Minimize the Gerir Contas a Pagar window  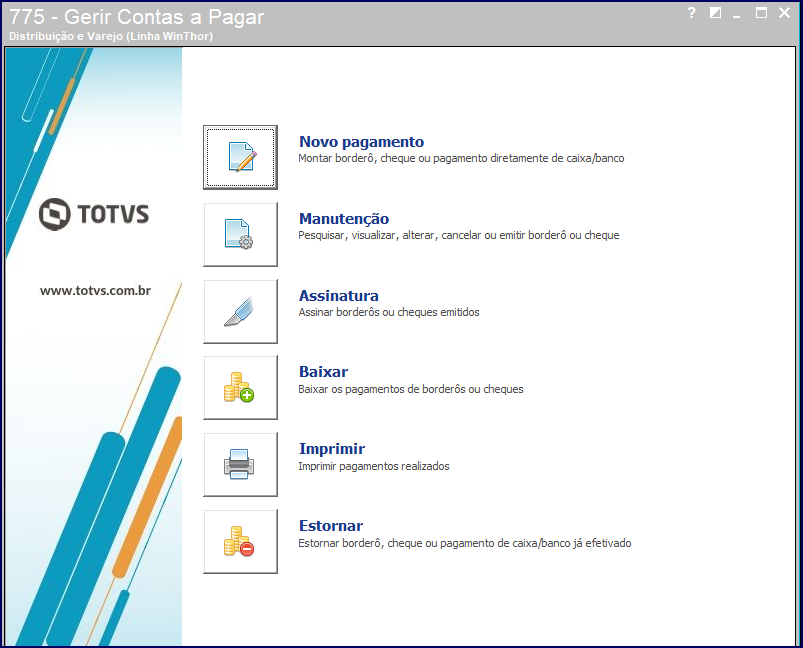[736, 14]
